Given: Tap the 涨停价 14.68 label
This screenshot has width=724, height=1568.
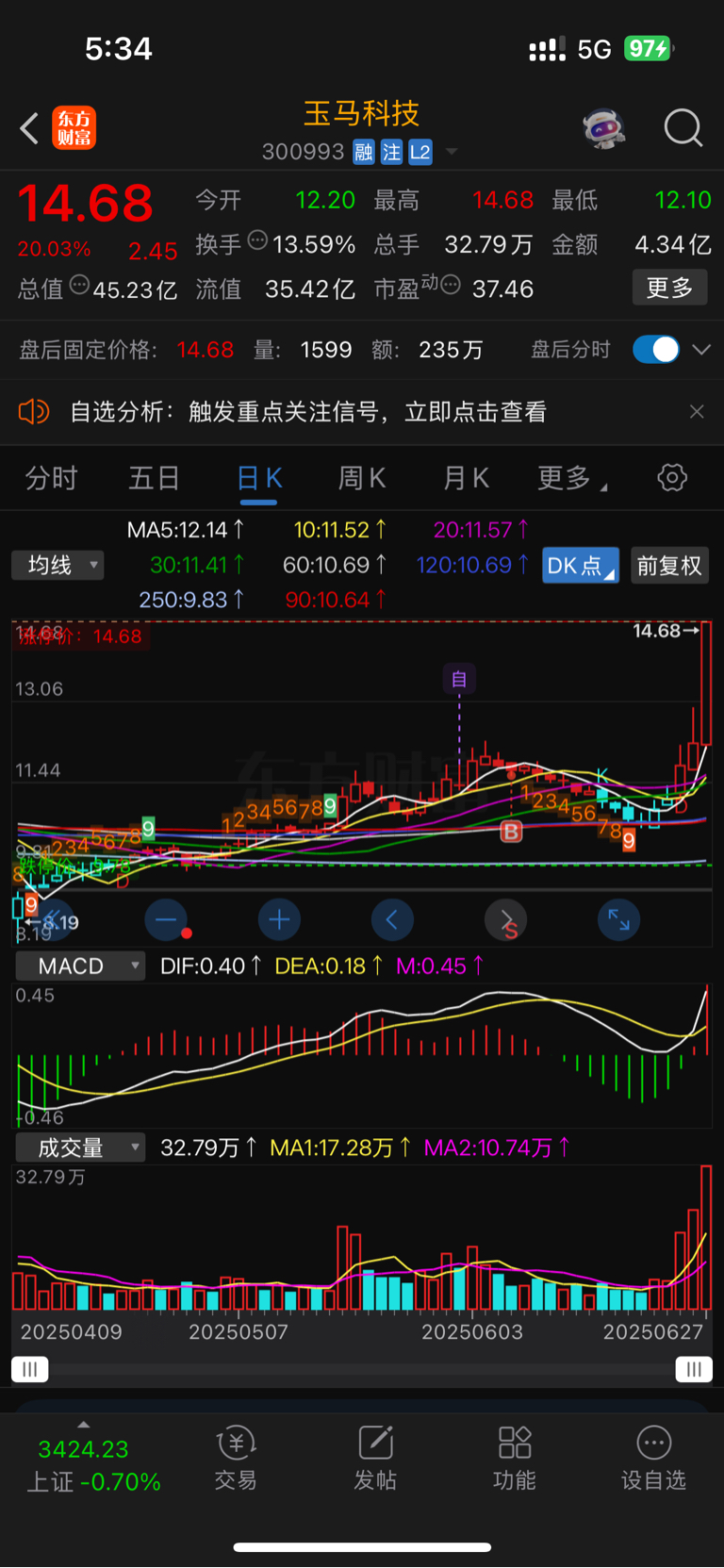Looking at the screenshot, I should click(x=80, y=636).
